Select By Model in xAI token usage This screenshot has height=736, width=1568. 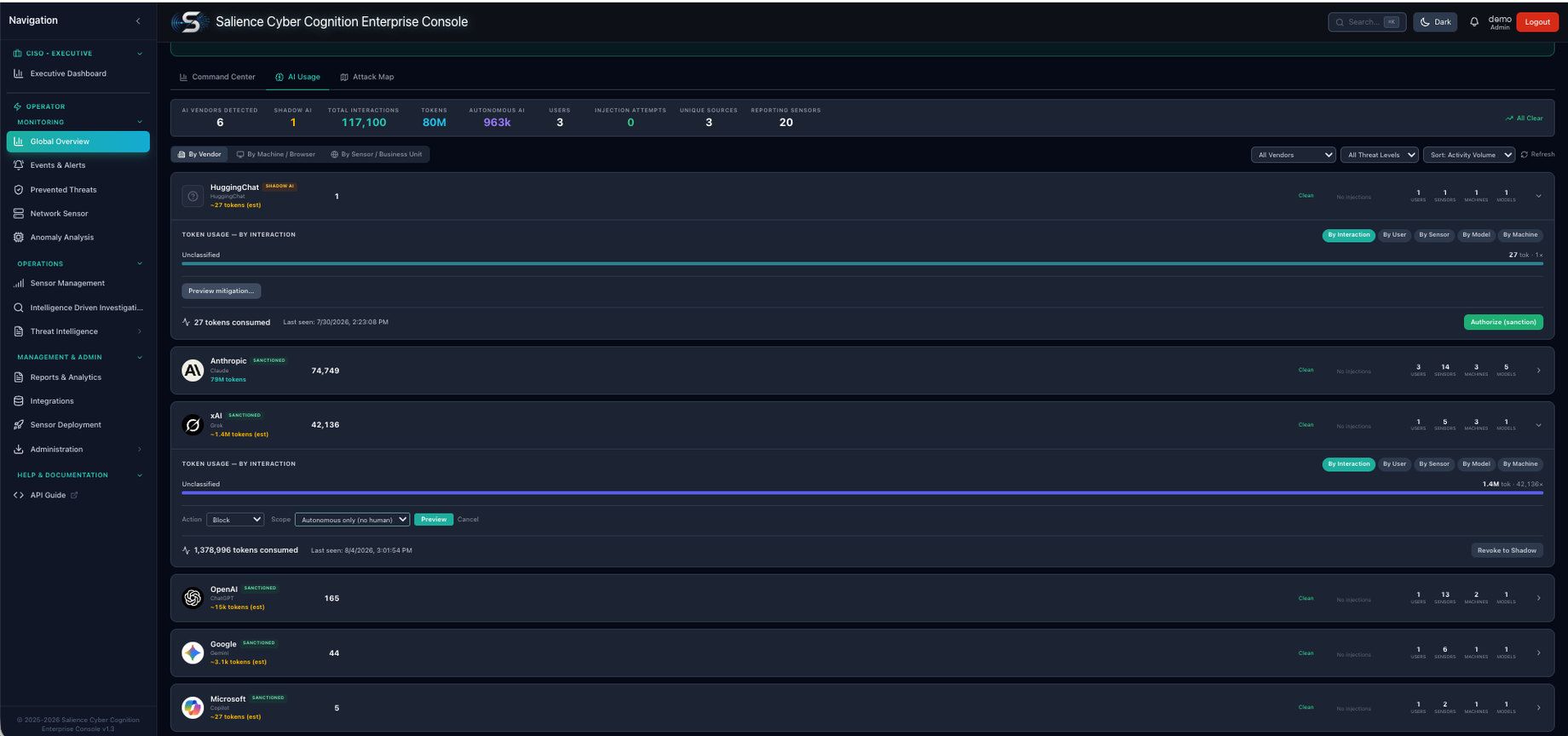(1476, 464)
